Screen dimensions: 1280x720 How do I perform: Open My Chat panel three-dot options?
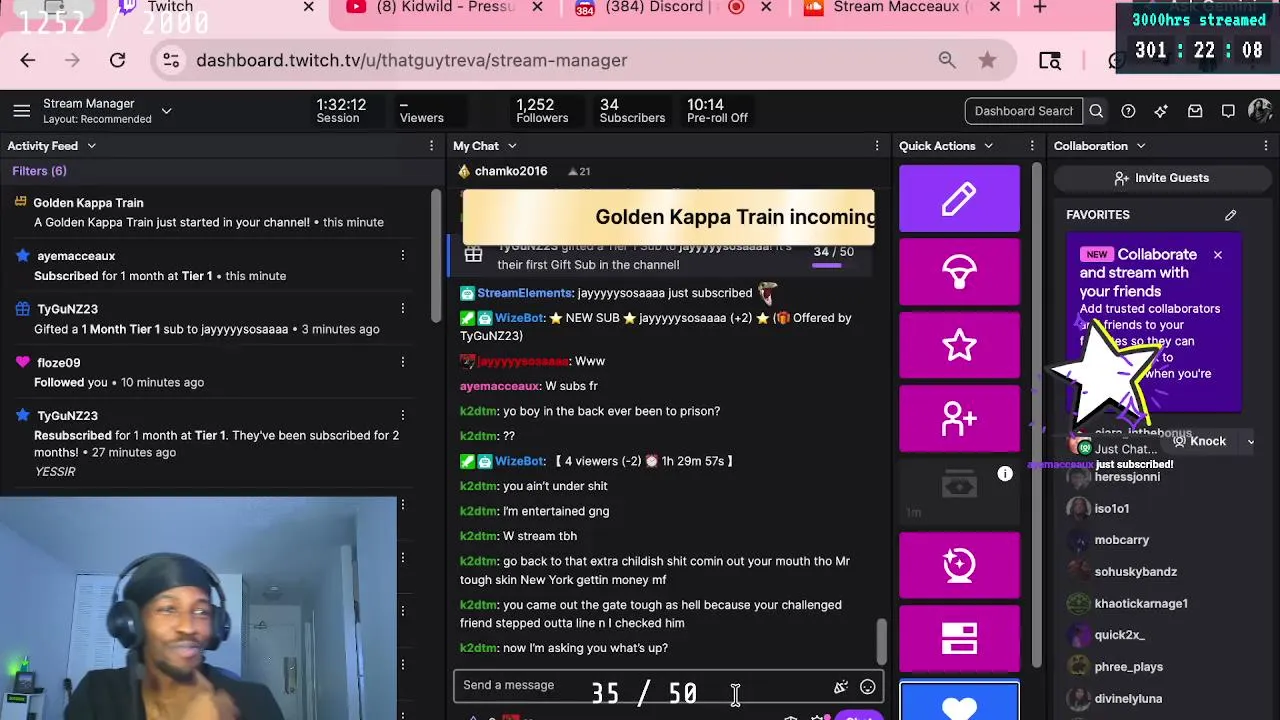(877, 146)
